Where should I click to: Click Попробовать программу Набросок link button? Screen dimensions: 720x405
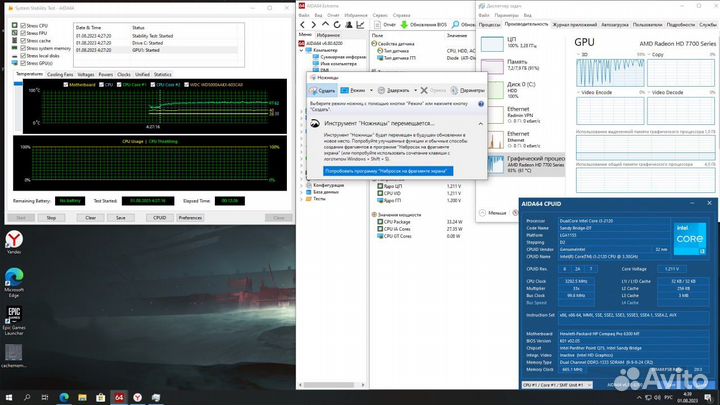(x=388, y=171)
